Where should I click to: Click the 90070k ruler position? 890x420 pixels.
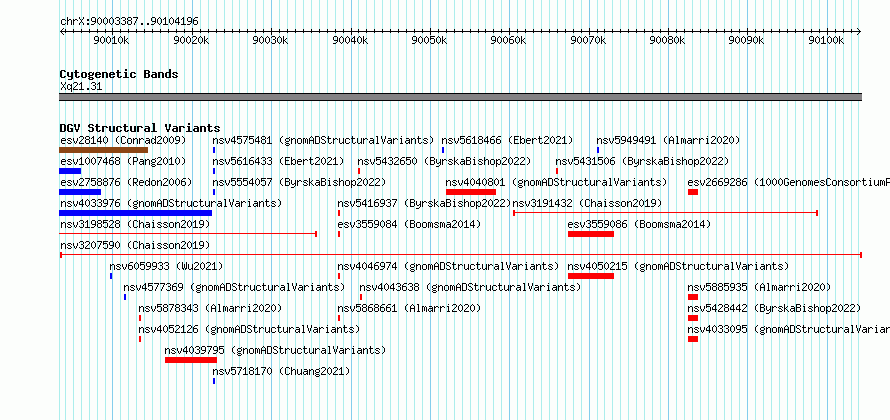point(589,40)
